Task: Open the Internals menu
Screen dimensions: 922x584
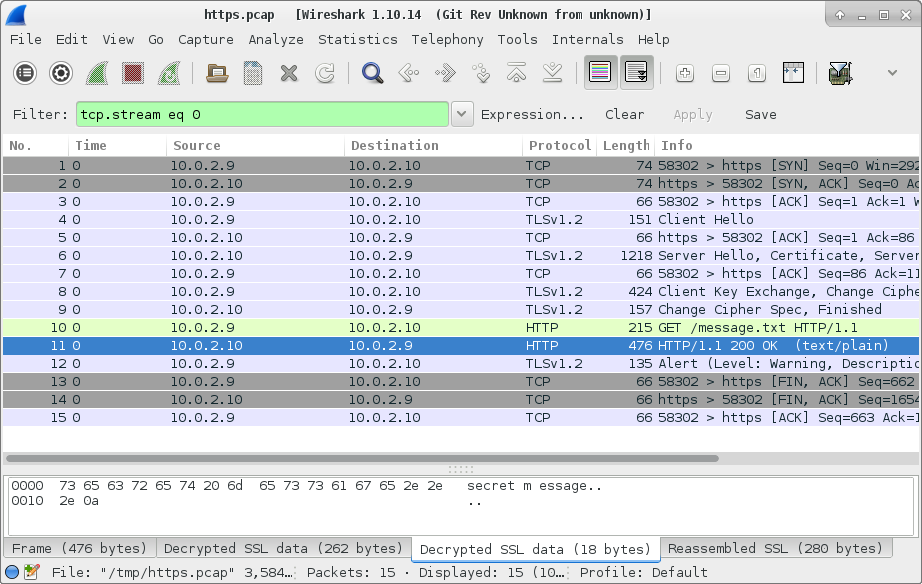Action: click(x=587, y=39)
